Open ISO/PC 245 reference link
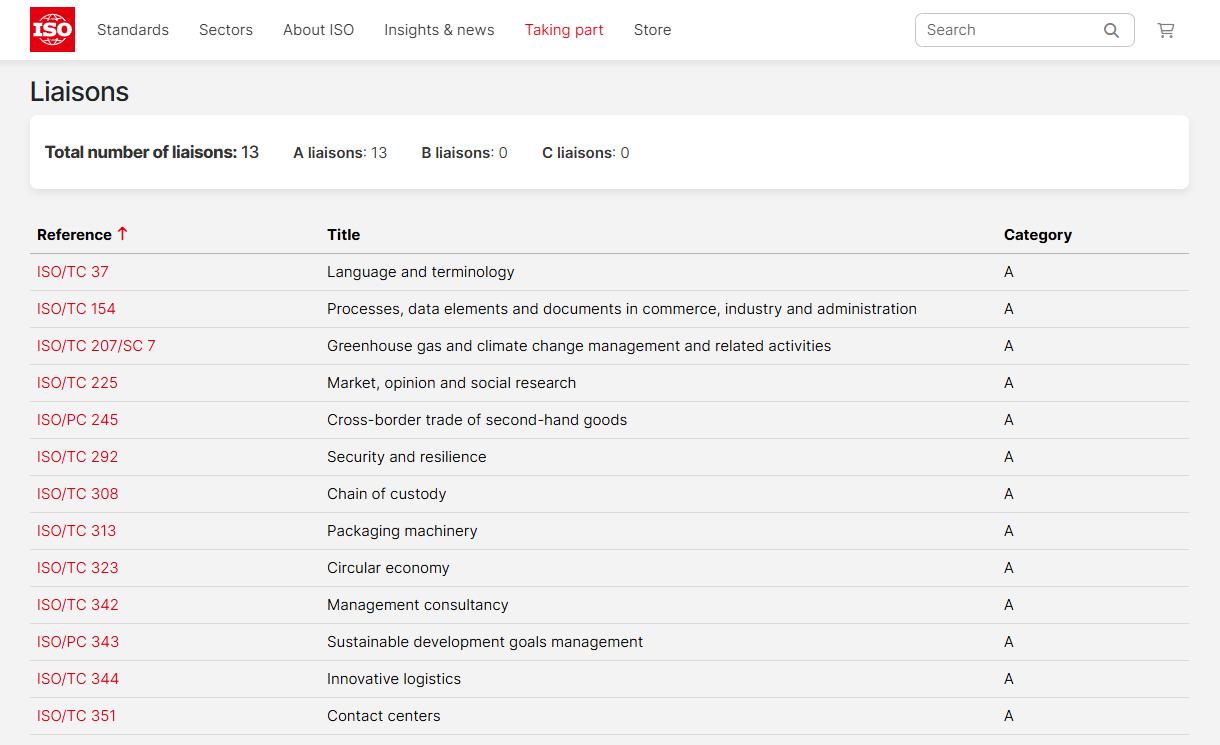This screenshot has height=745, width=1220. point(77,420)
